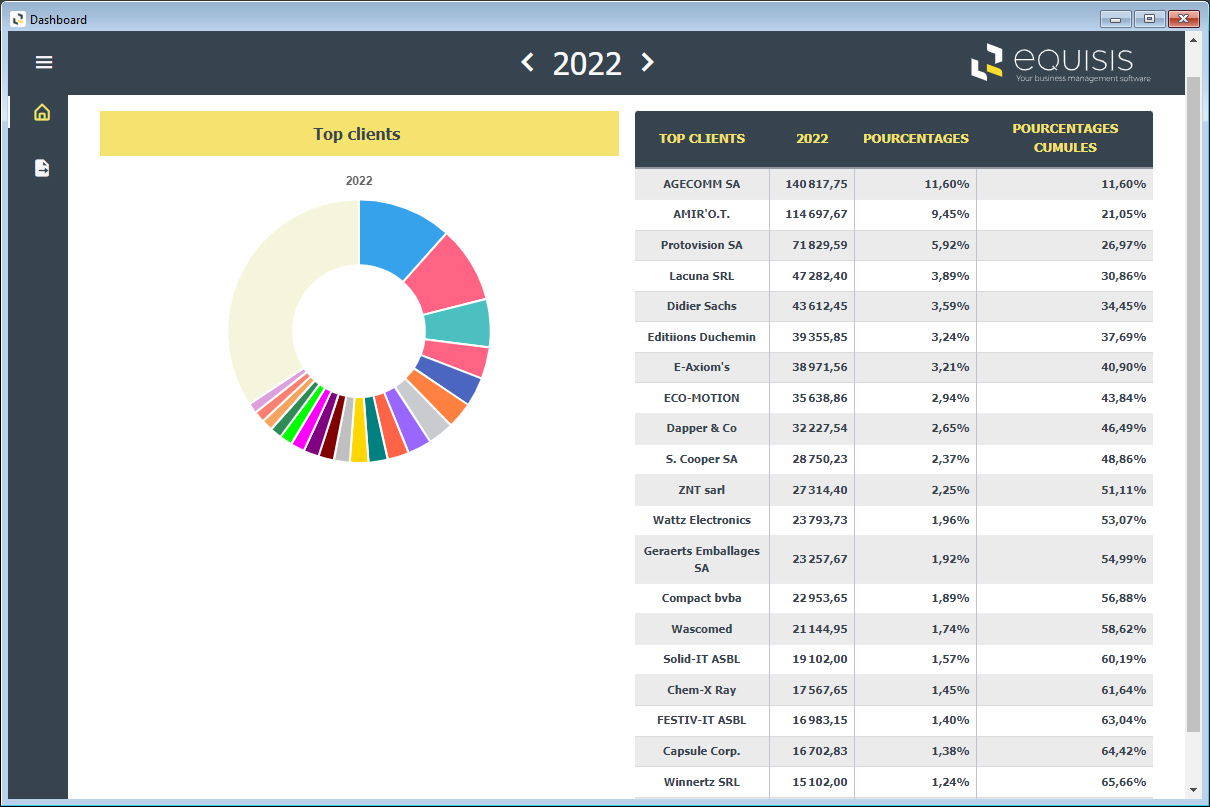Screen dimensions: 1210x807
Task: Click the export document sidebar icon
Action: (x=42, y=168)
